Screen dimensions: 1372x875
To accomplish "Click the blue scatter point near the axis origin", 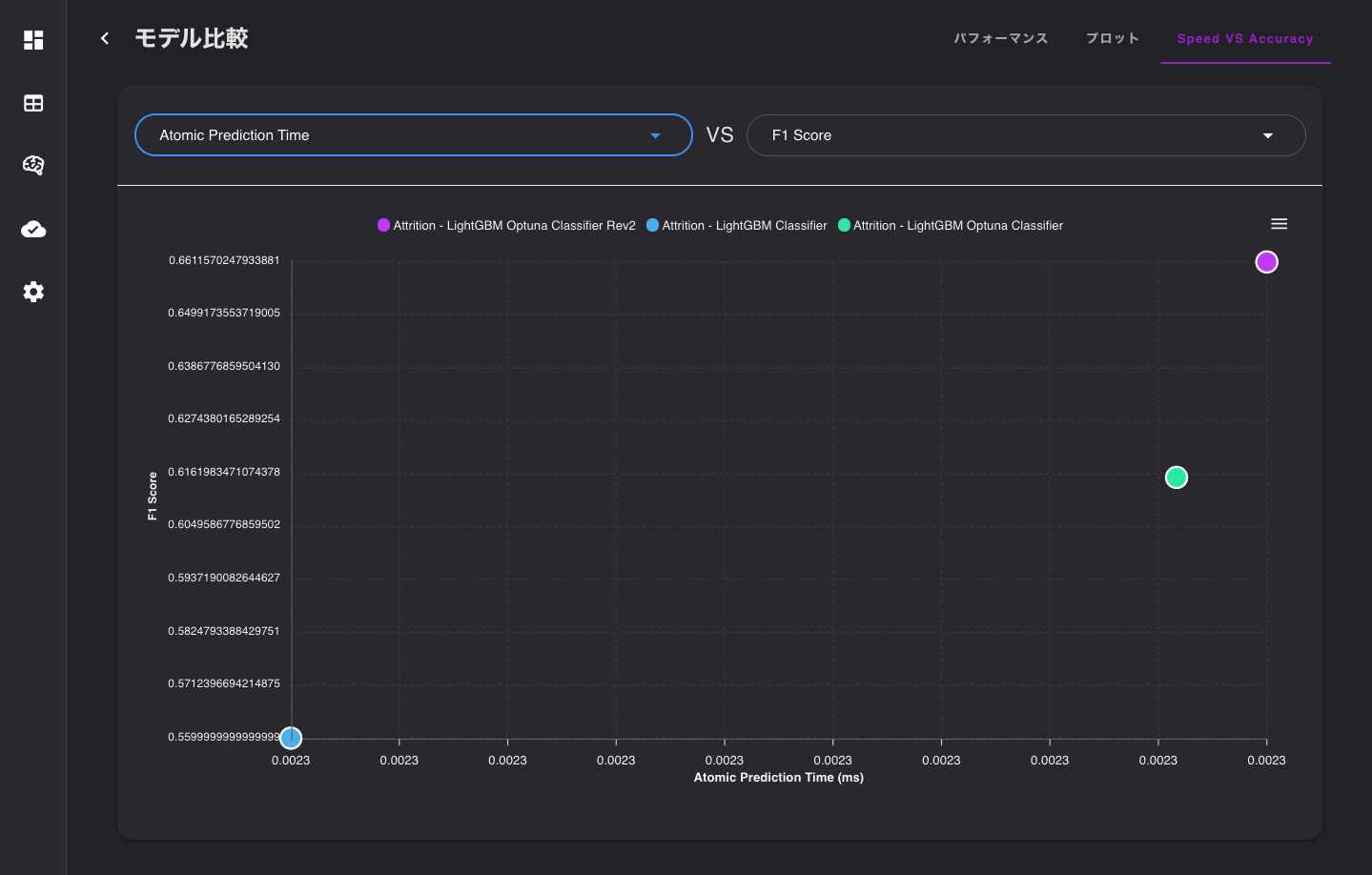I will (291, 737).
